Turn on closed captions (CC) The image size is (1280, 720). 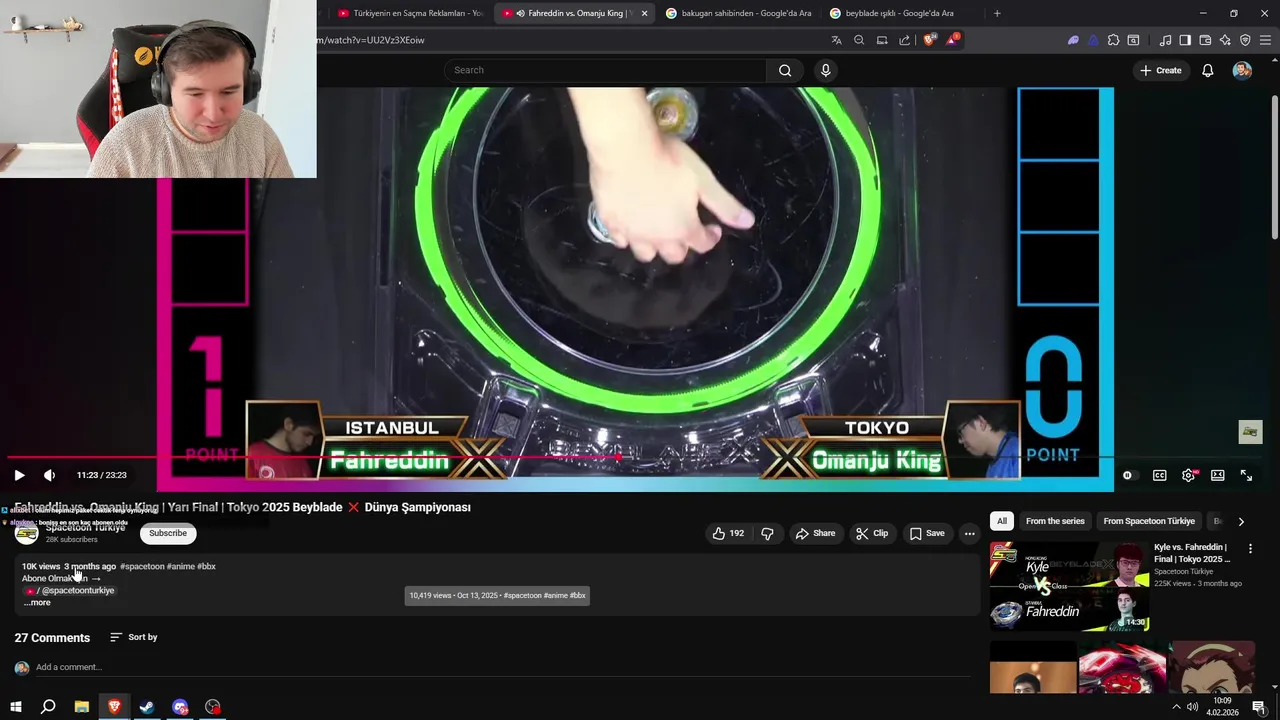tap(1159, 475)
